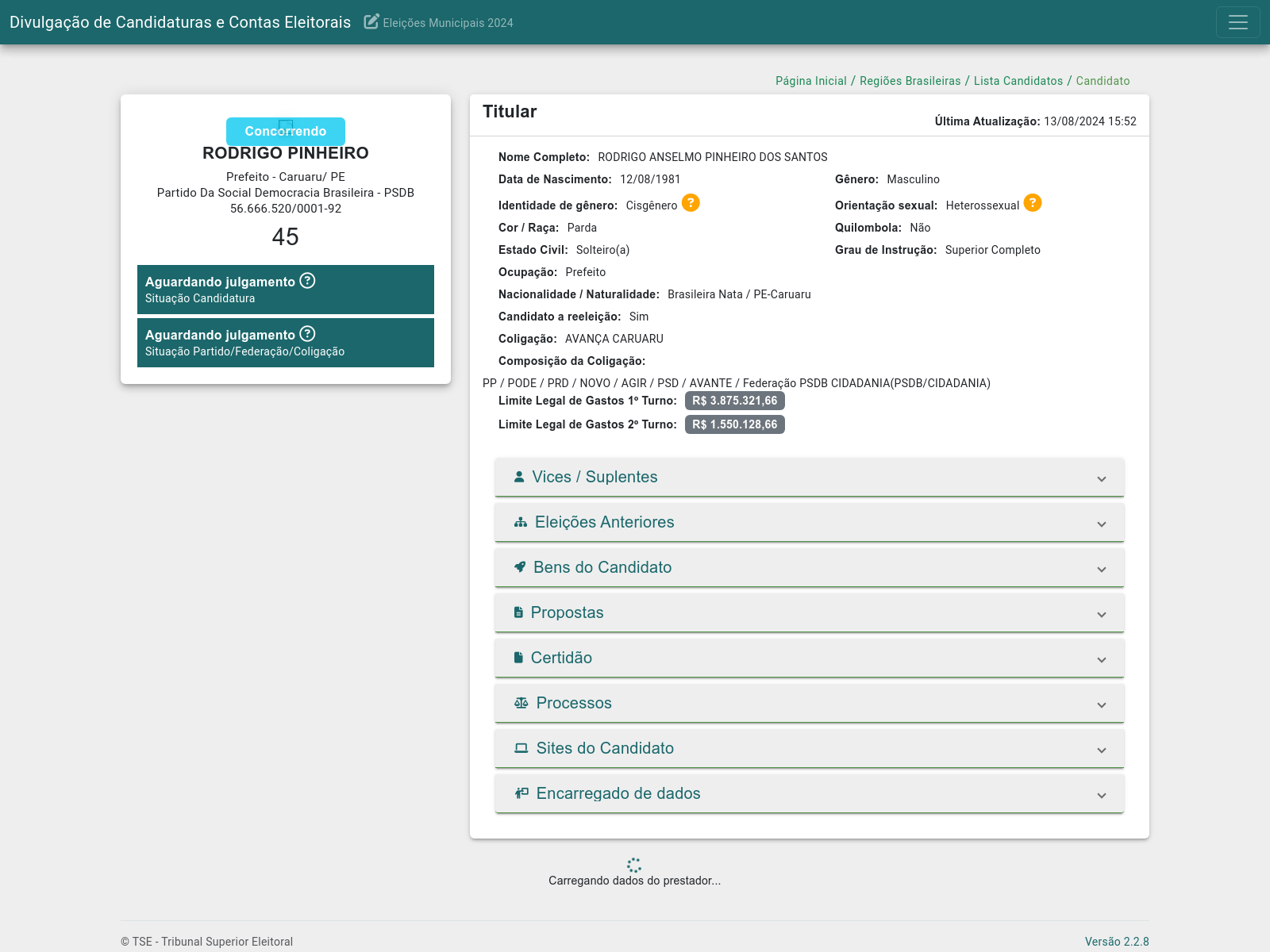
Task: Open Regiões Brasileiras breadcrumb link
Action: 910,81
